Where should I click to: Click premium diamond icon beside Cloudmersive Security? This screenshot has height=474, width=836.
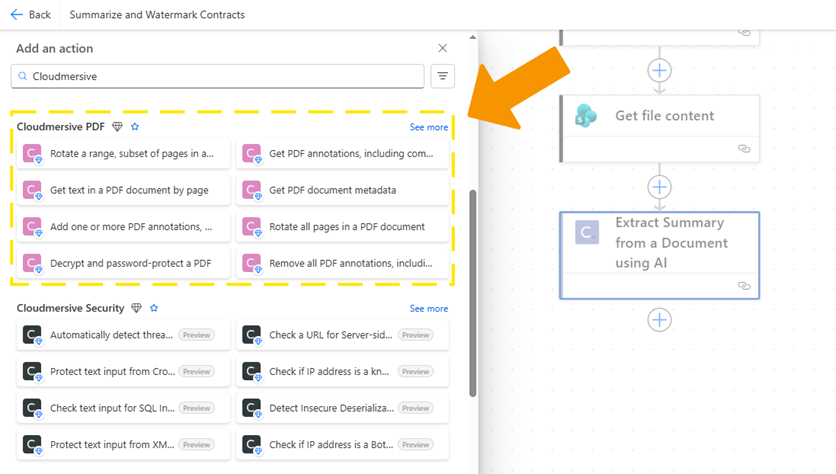[x=136, y=308]
